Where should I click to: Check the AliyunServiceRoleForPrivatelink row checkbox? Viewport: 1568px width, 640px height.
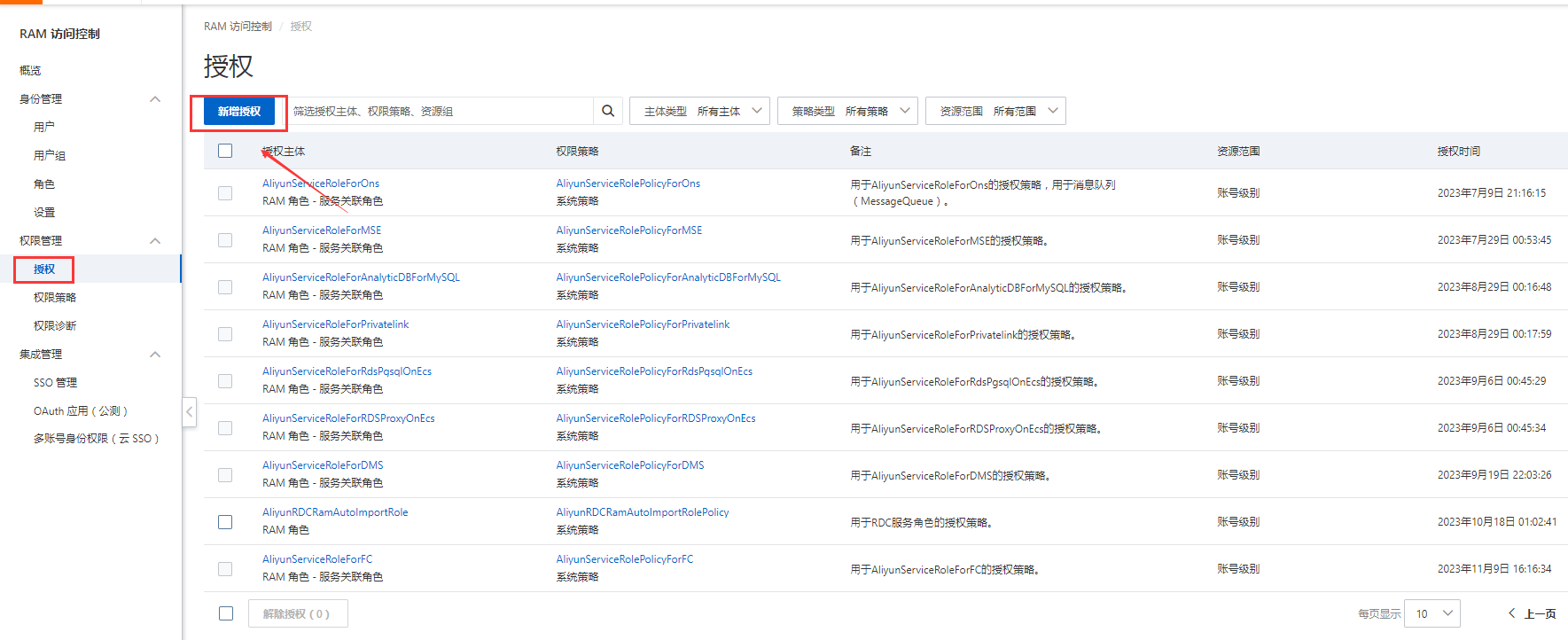225,333
